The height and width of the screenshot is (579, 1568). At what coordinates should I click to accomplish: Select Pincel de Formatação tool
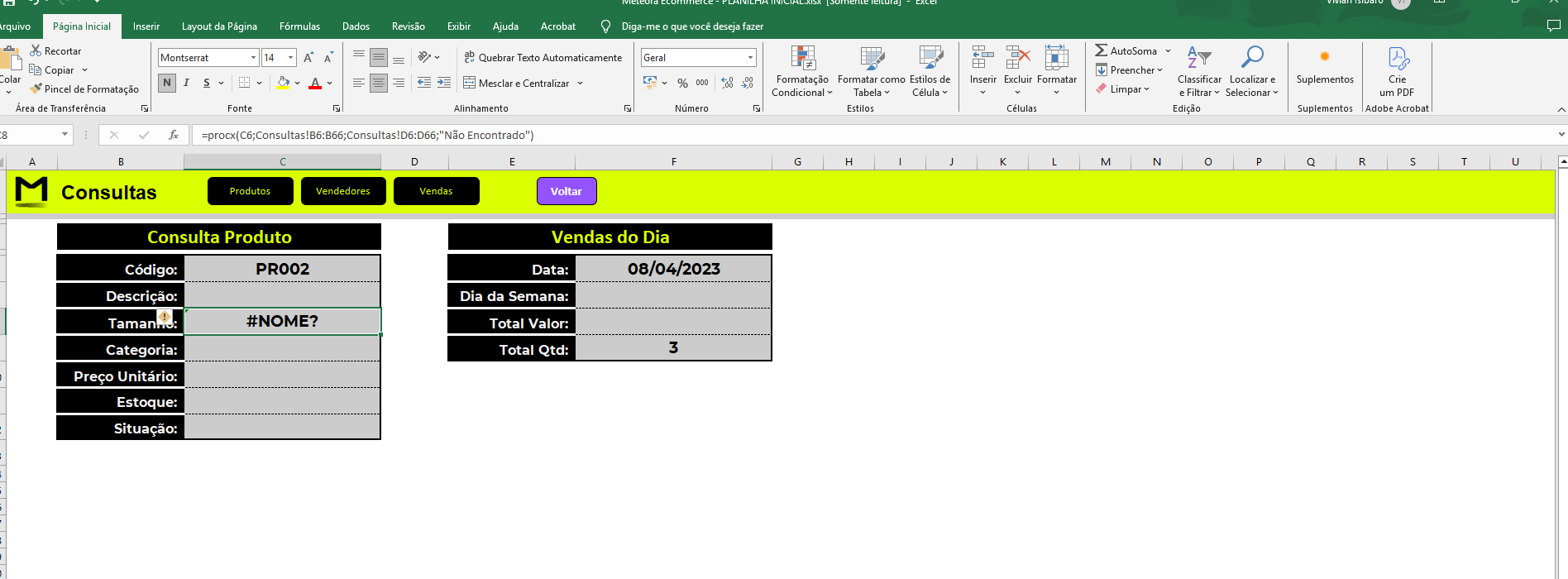coord(84,89)
